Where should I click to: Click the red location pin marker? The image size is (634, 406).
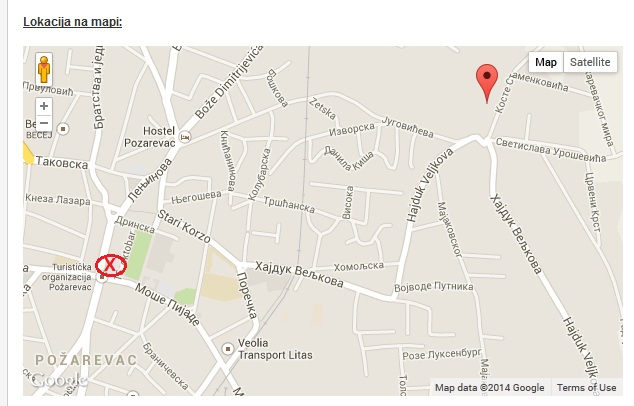pyautogui.click(x=487, y=83)
